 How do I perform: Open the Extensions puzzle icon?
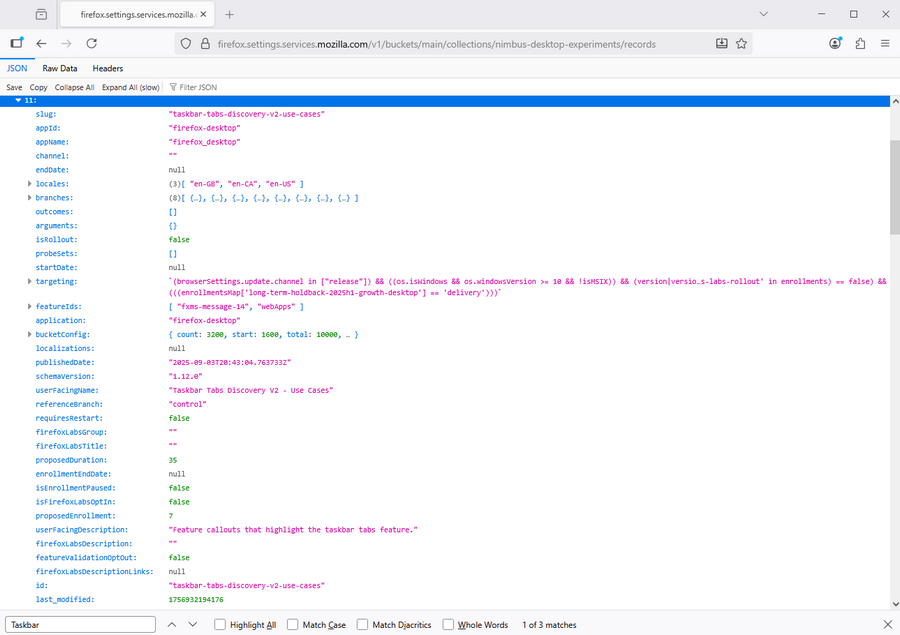tap(860, 44)
